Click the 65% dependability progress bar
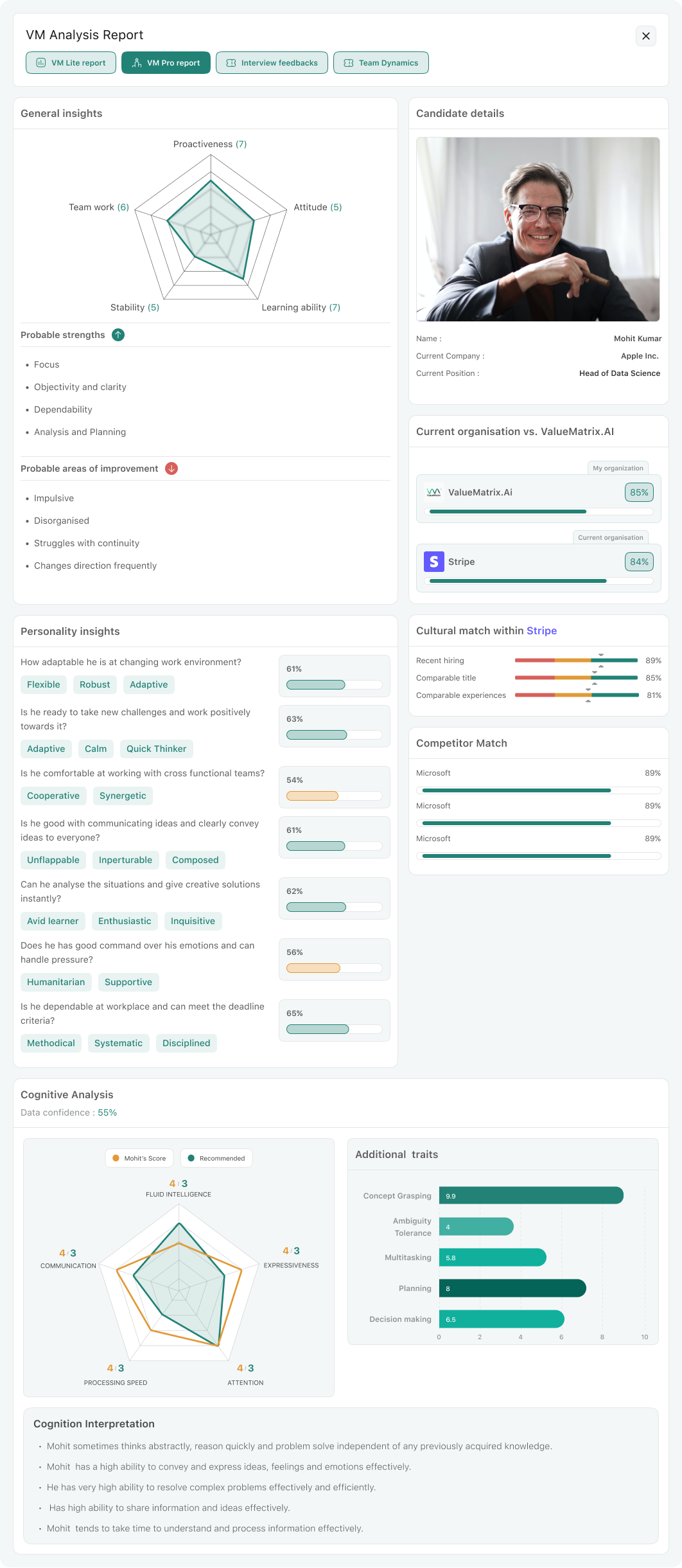682x1568 pixels. point(334,1029)
